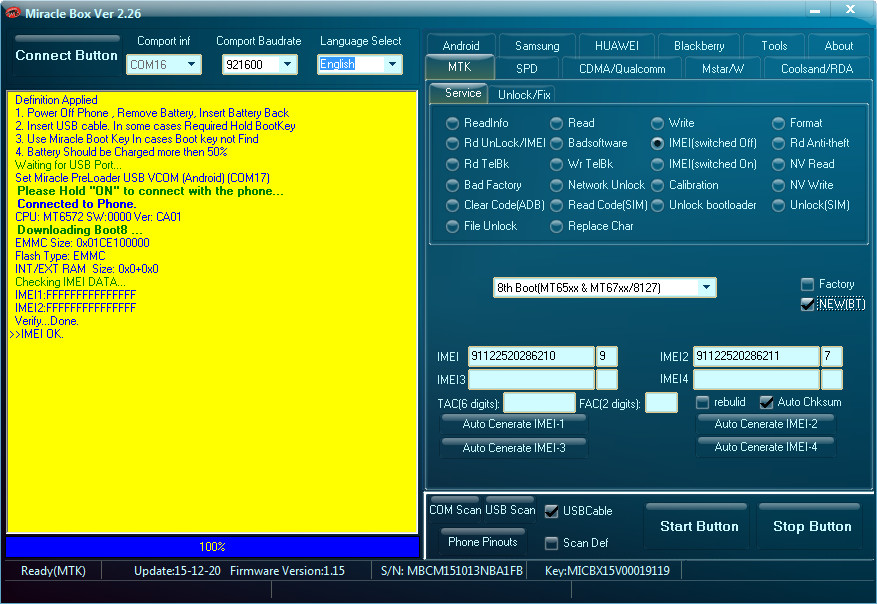Click Auto Cenerate IMEI-4 button
This screenshot has width=877, height=604.
(766, 447)
